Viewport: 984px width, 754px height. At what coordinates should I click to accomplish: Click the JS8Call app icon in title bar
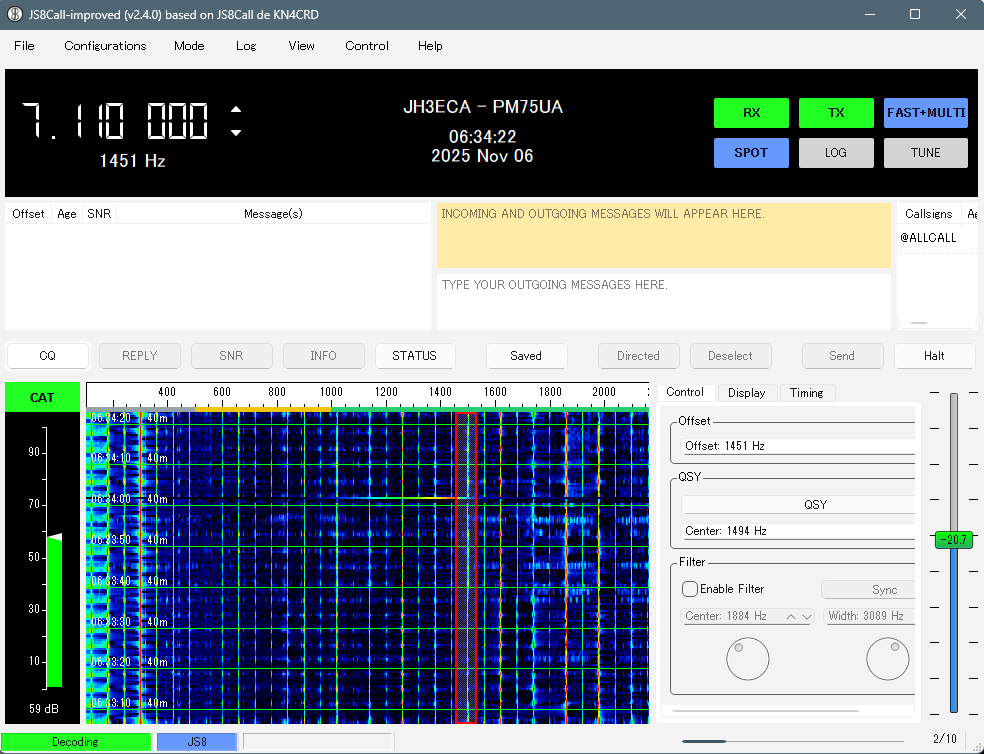15,14
